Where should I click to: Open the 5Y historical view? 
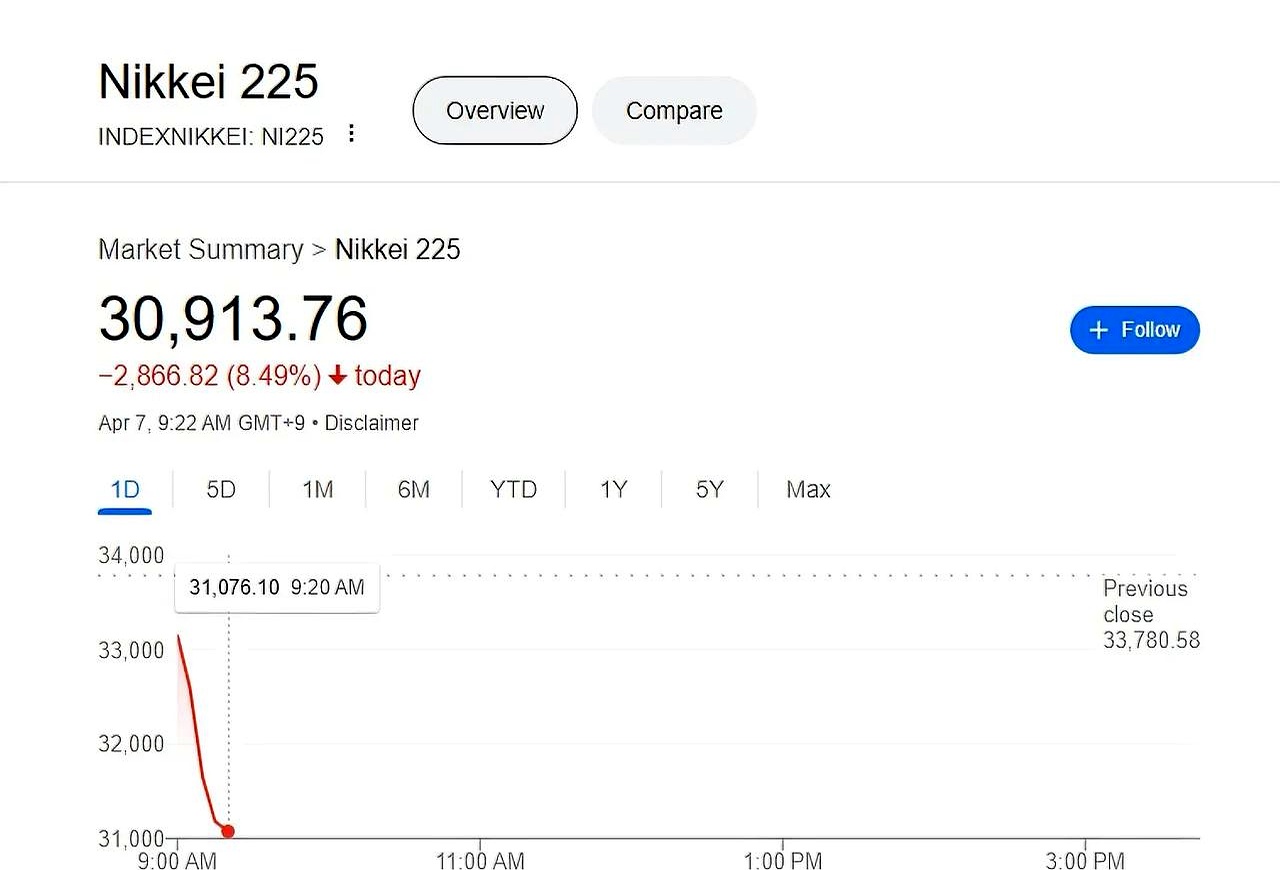click(709, 489)
